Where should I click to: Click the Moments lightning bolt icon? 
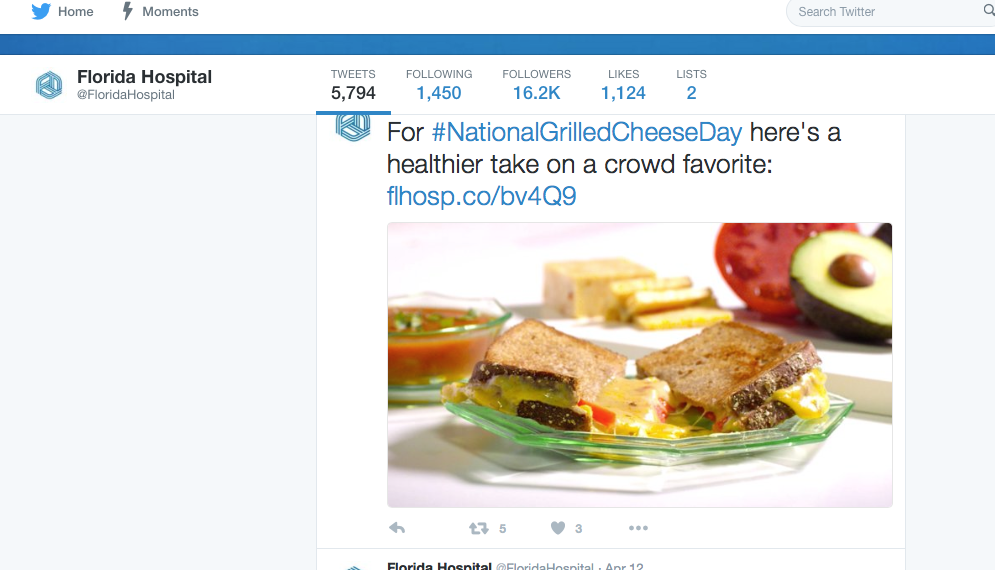(x=127, y=12)
